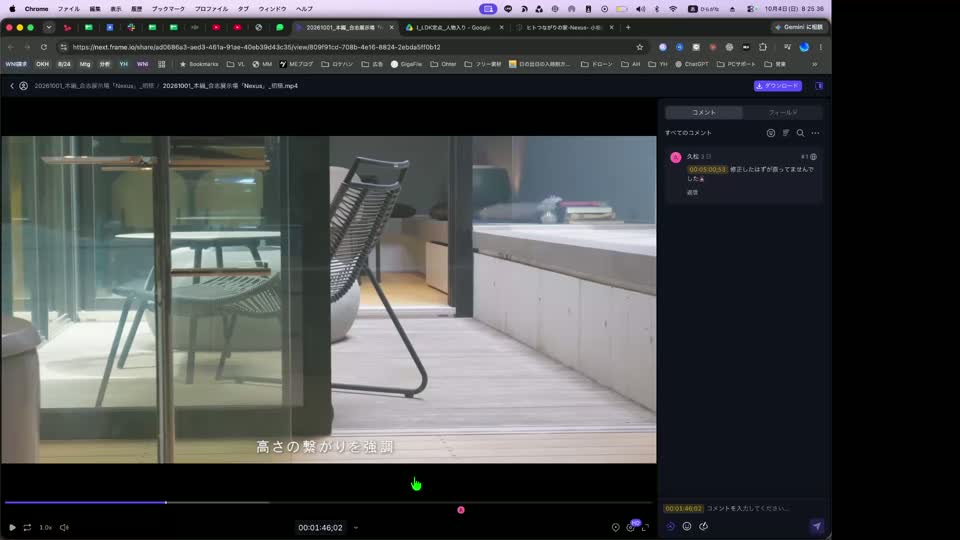Screen dimensions: 960x540
Task: Toggle loop playback
Action: point(28,527)
